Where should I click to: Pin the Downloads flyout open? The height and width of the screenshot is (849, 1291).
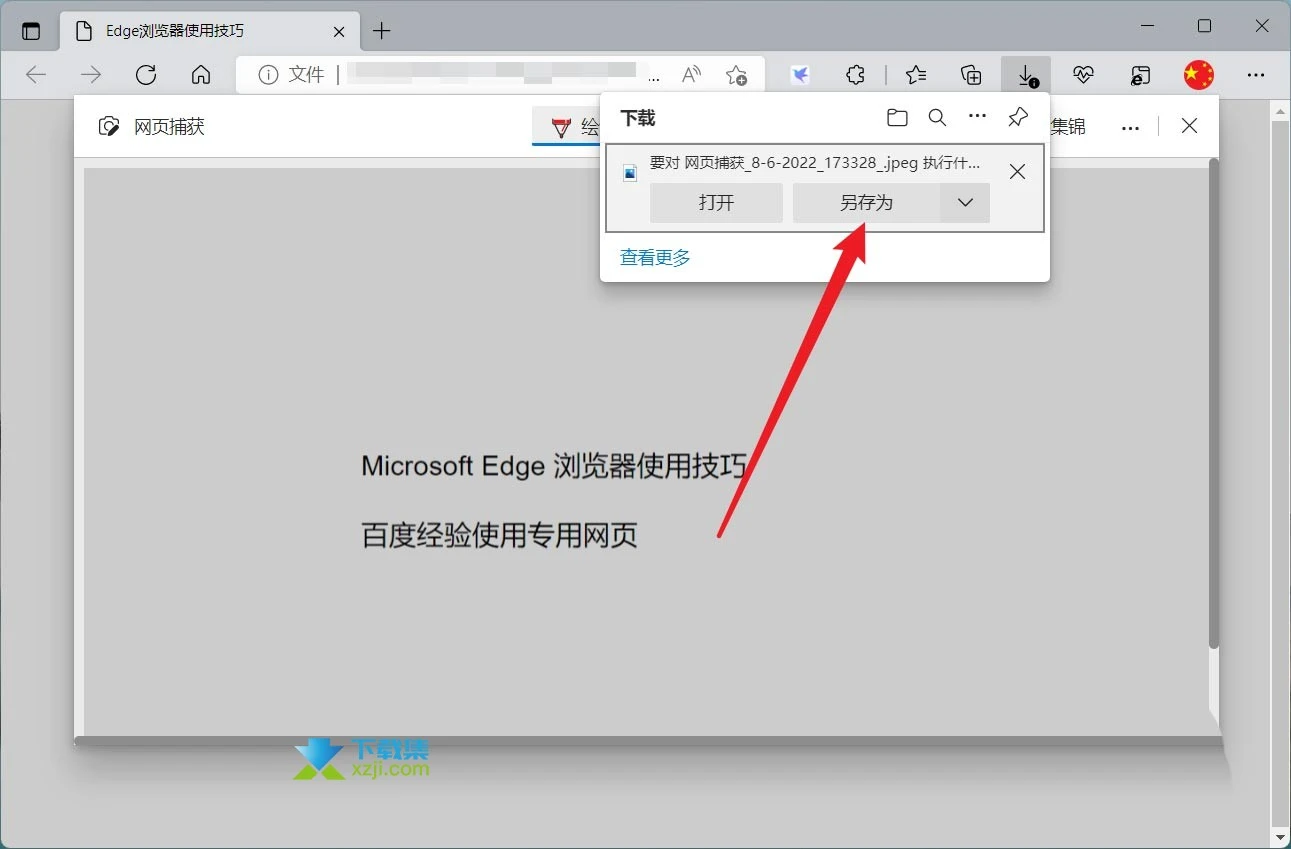(x=1017, y=117)
